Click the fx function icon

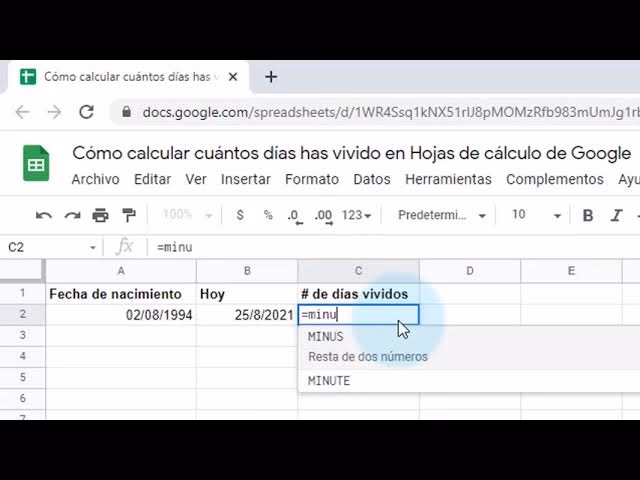(x=124, y=247)
